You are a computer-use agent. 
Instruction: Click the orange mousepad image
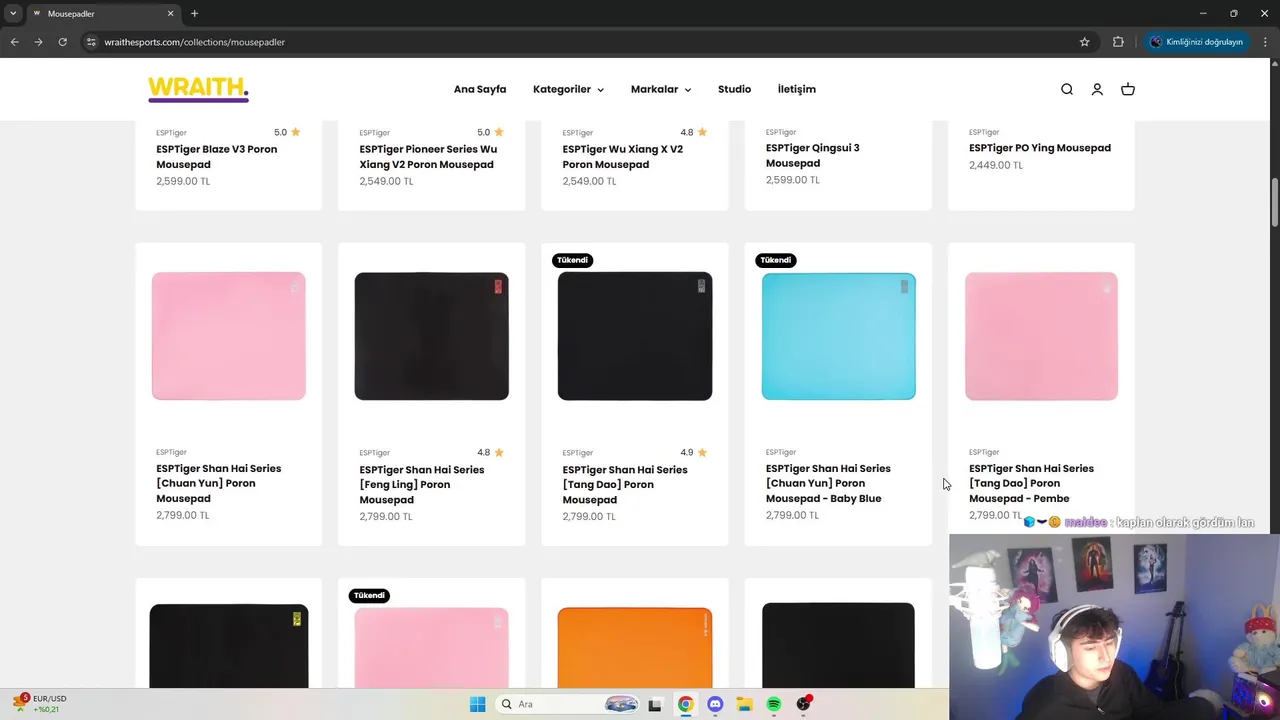pos(635,647)
